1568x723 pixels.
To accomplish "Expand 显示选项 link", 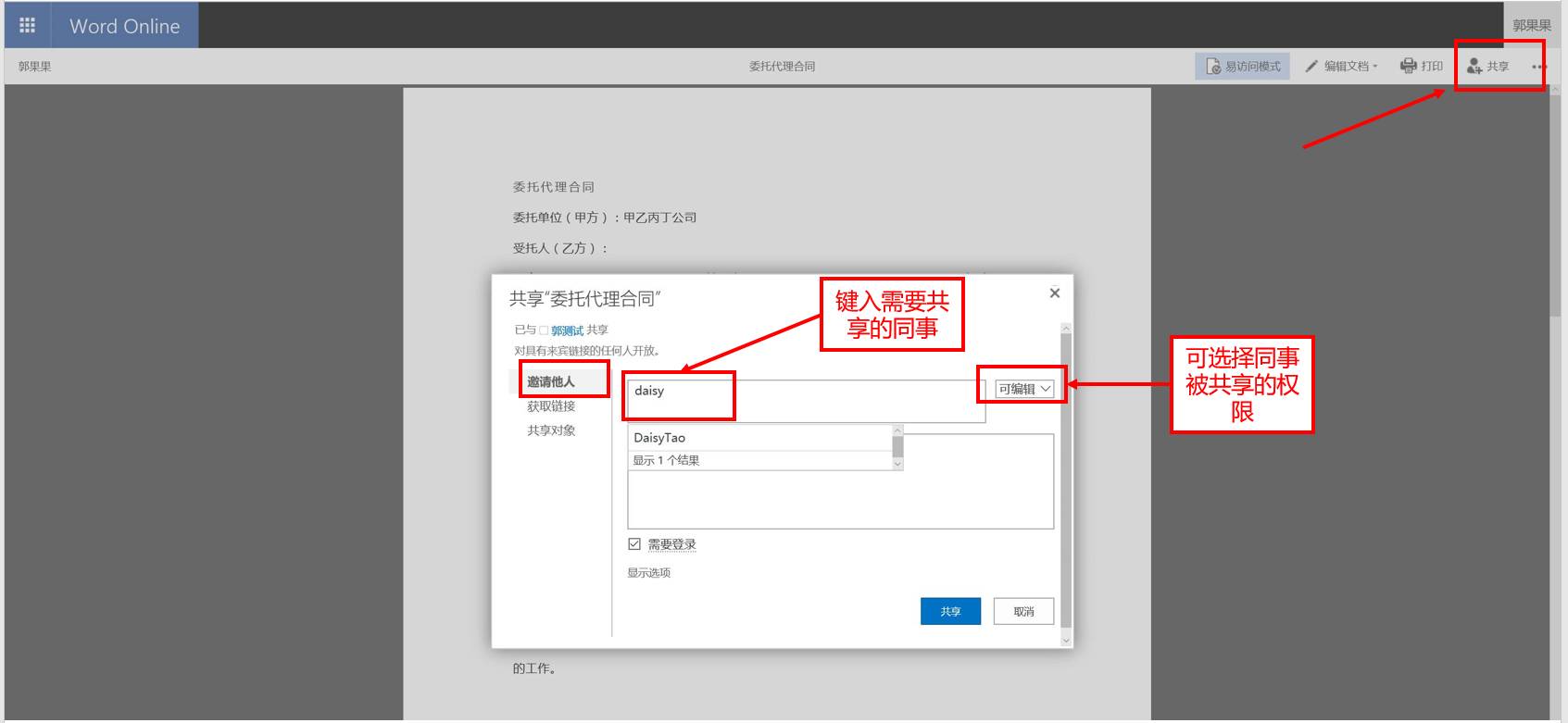I will tap(648, 573).
